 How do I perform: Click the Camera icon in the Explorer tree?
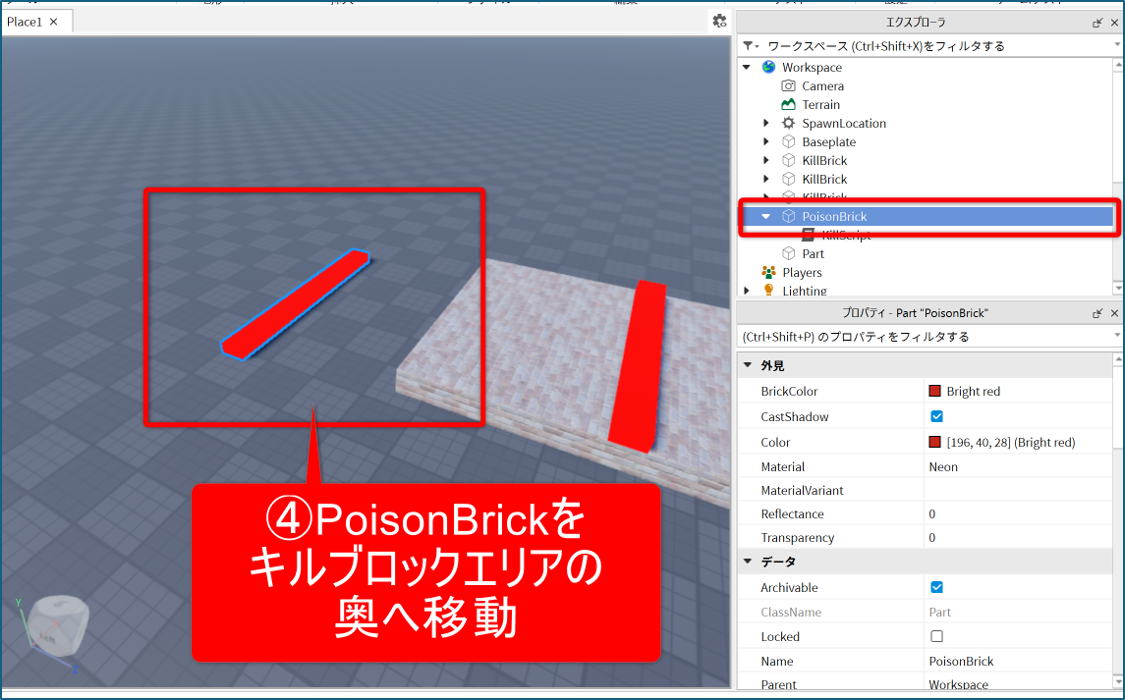(788, 86)
